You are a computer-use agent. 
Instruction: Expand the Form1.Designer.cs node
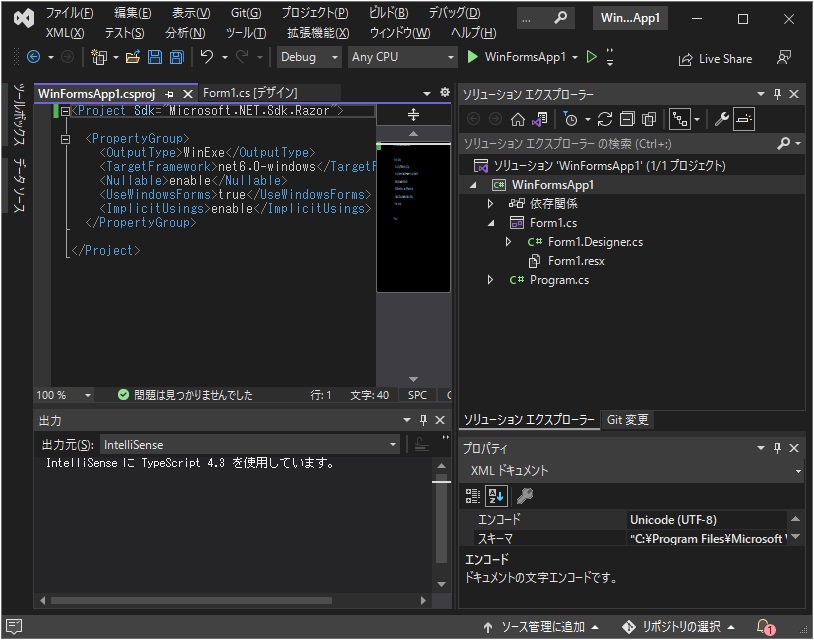point(508,242)
